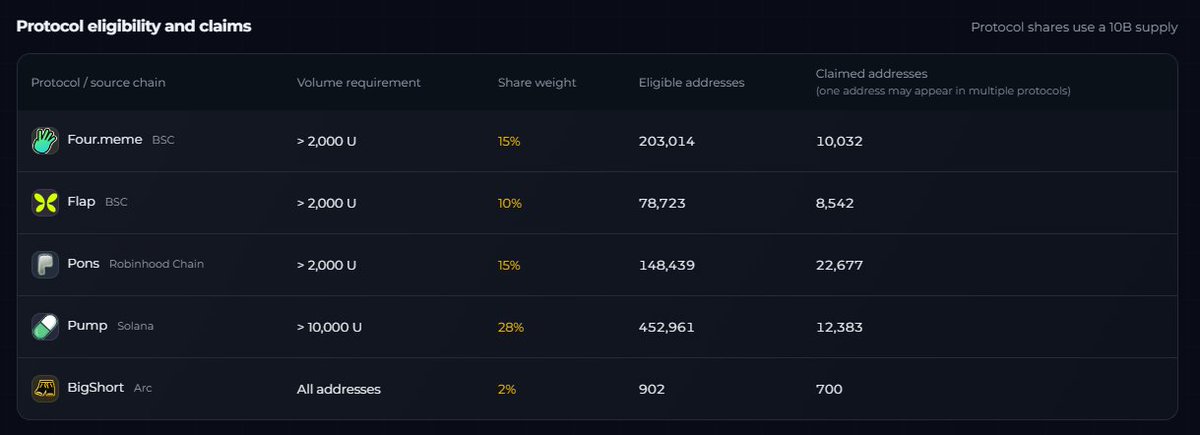Select the Pump protocol name

click(87, 326)
